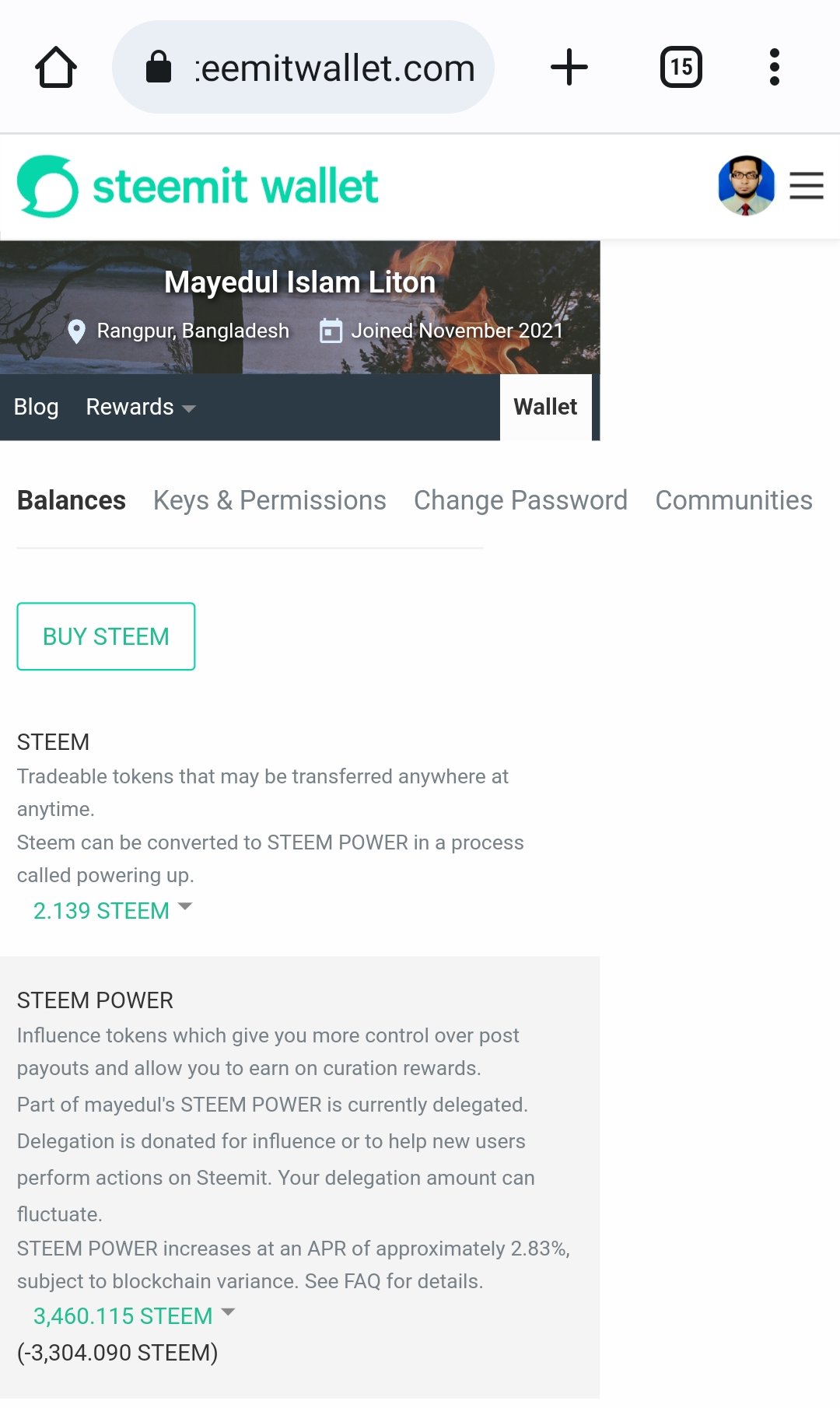The height and width of the screenshot is (1408, 840).
Task: Select the Wallet tab
Action: click(x=545, y=407)
